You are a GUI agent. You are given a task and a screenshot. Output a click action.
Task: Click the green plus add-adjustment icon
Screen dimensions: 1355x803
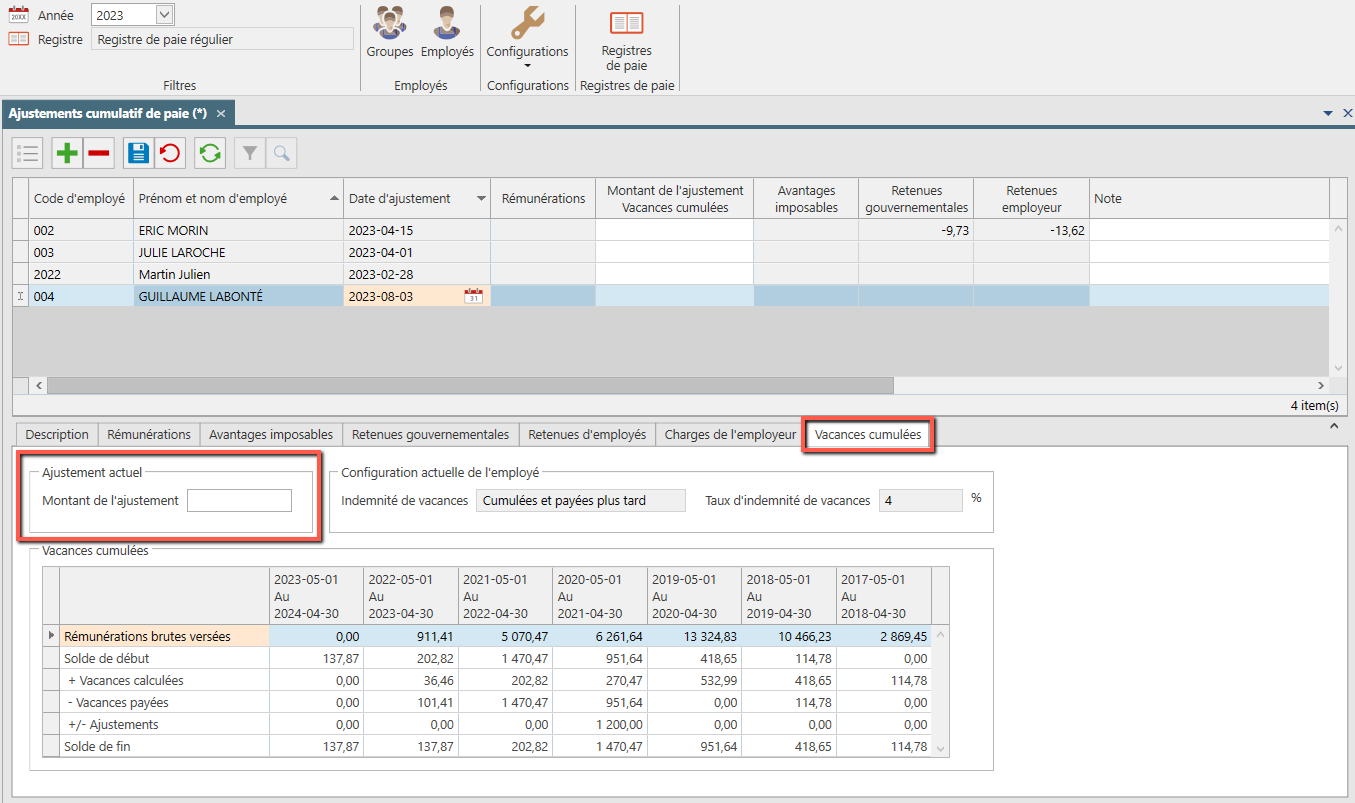(x=67, y=153)
